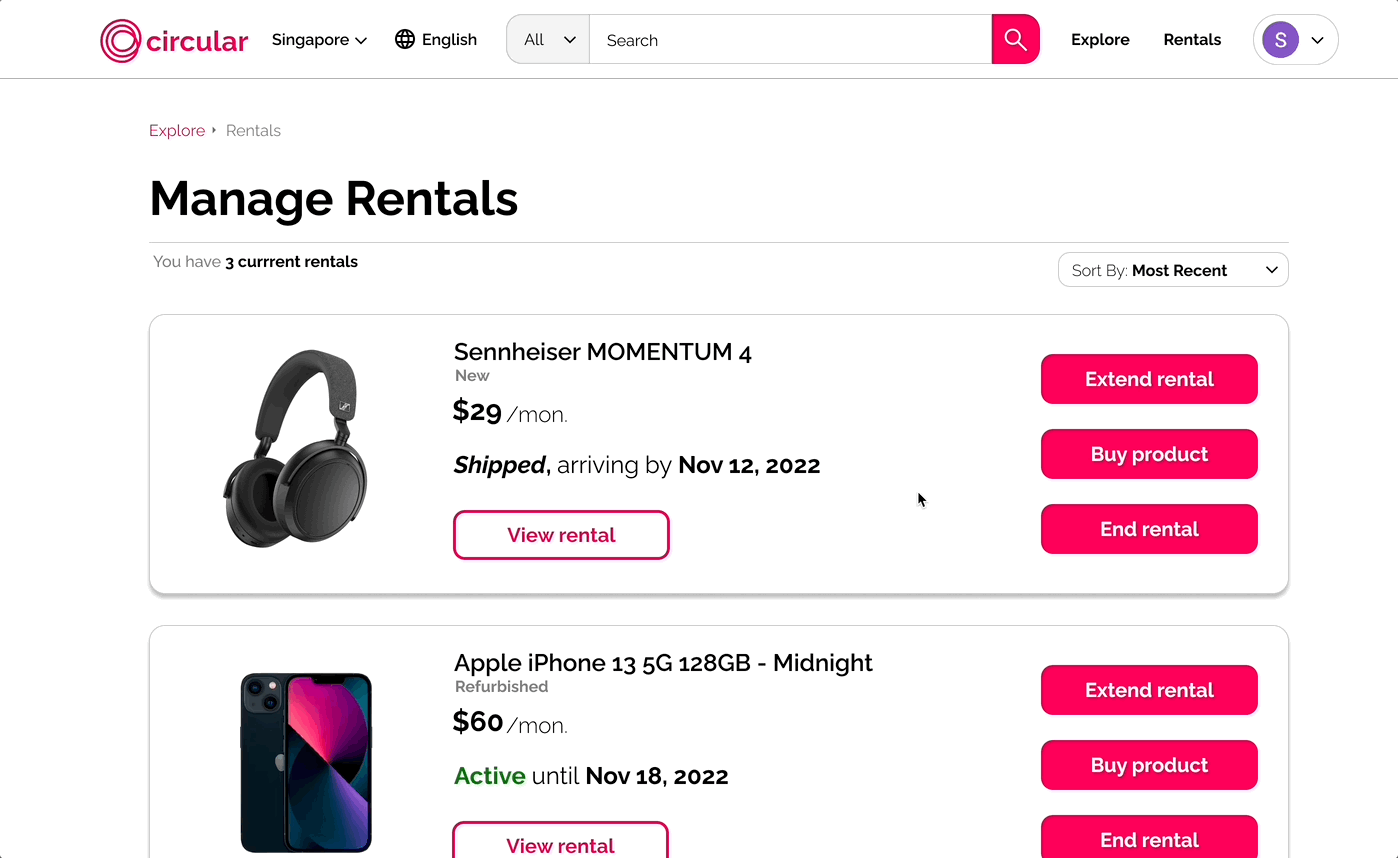Click the Circular logo icon

pyautogui.click(x=121, y=40)
